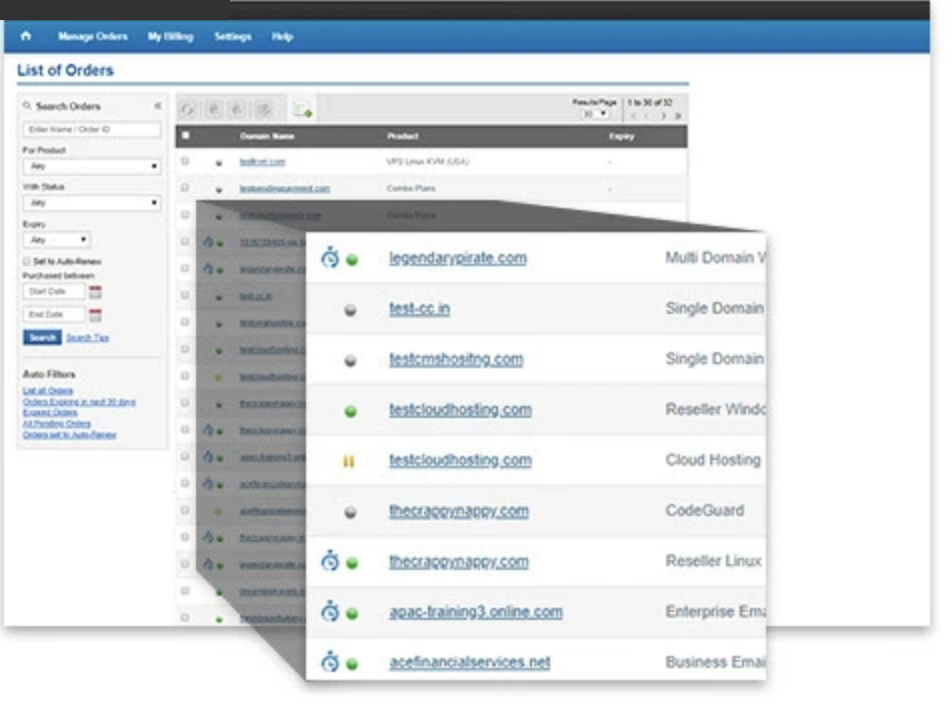Focus the Name / Order ID search field
The image size is (952, 704).
[92, 129]
